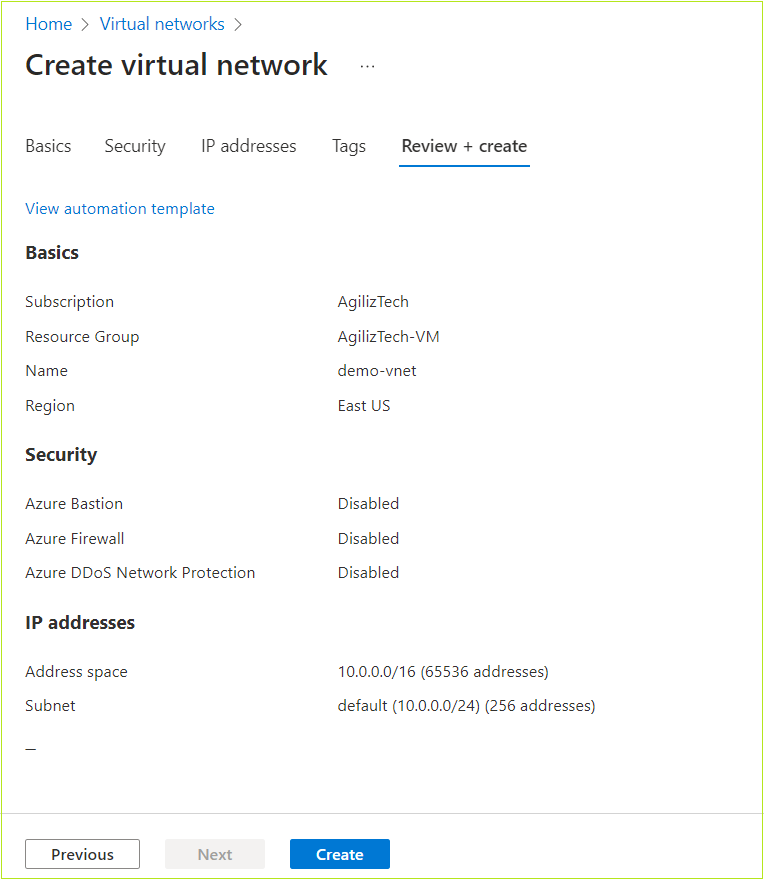The image size is (764, 880).
Task: Select the Review + create tab
Action: click(463, 146)
